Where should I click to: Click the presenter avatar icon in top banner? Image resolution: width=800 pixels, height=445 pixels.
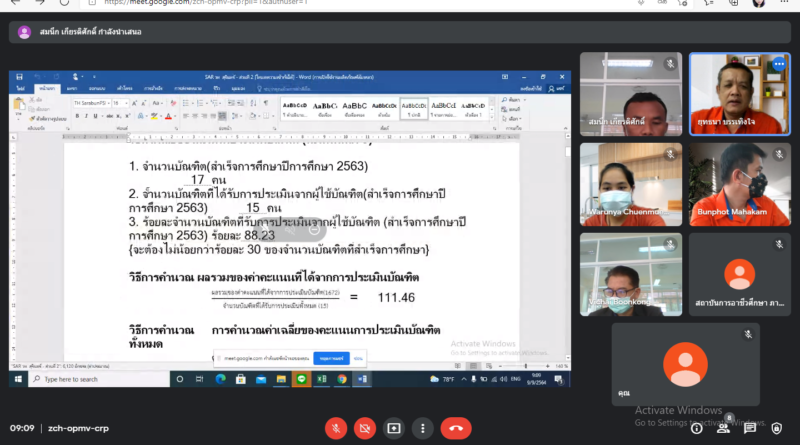(24, 32)
